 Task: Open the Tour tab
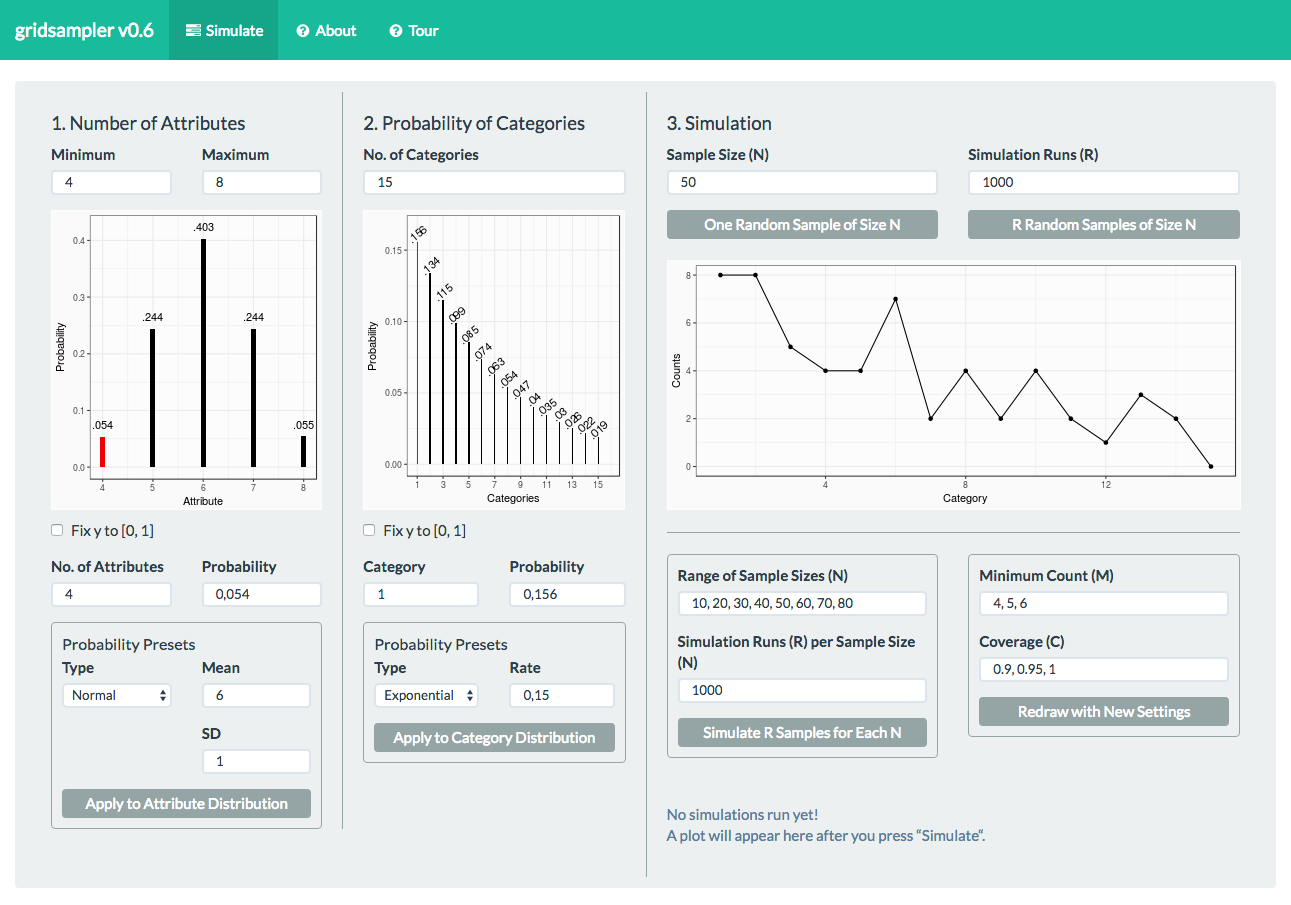(x=414, y=30)
